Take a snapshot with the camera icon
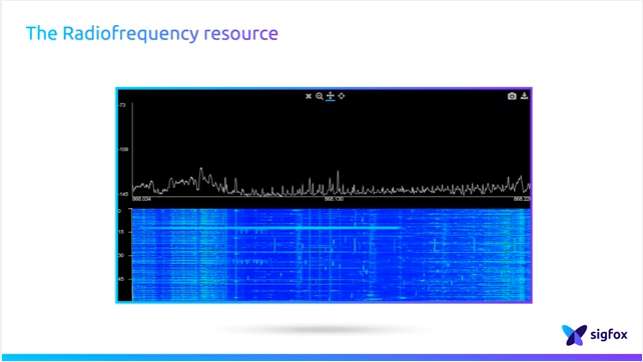This screenshot has width=643, height=362. (x=512, y=96)
